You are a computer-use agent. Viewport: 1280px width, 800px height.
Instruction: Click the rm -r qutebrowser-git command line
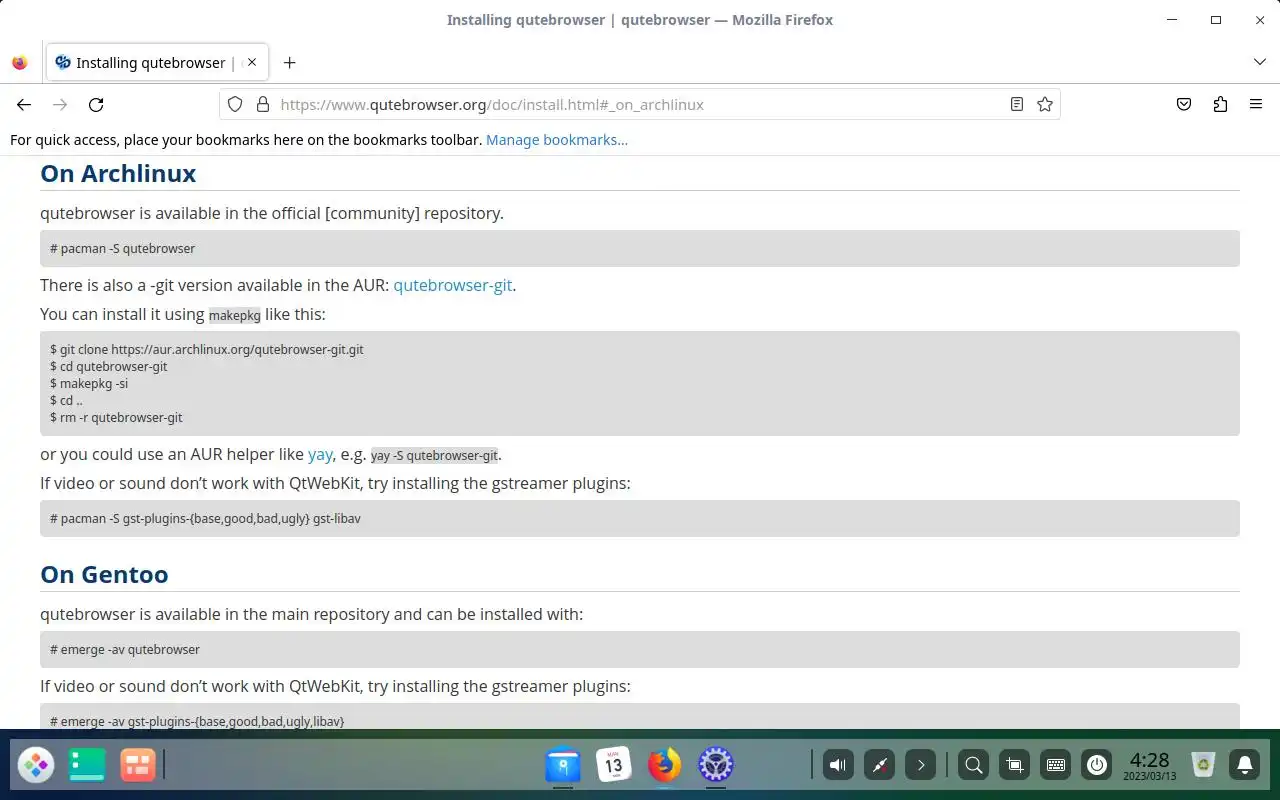[116, 418]
